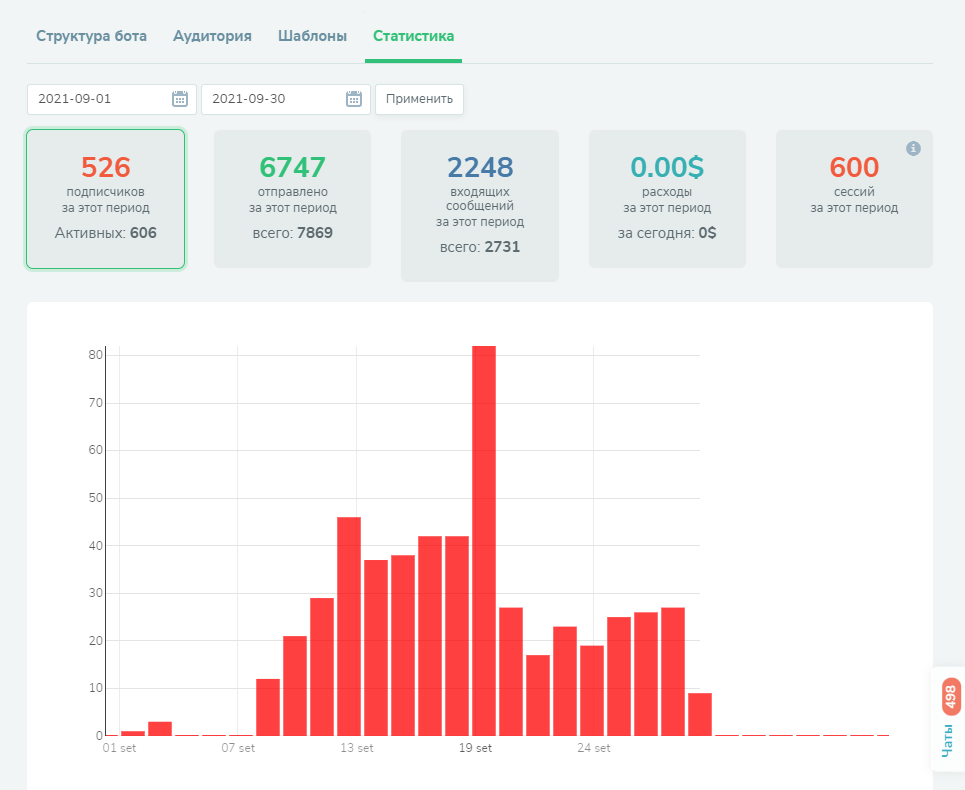
Task: Click the Применить button
Action: pyautogui.click(x=419, y=99)
